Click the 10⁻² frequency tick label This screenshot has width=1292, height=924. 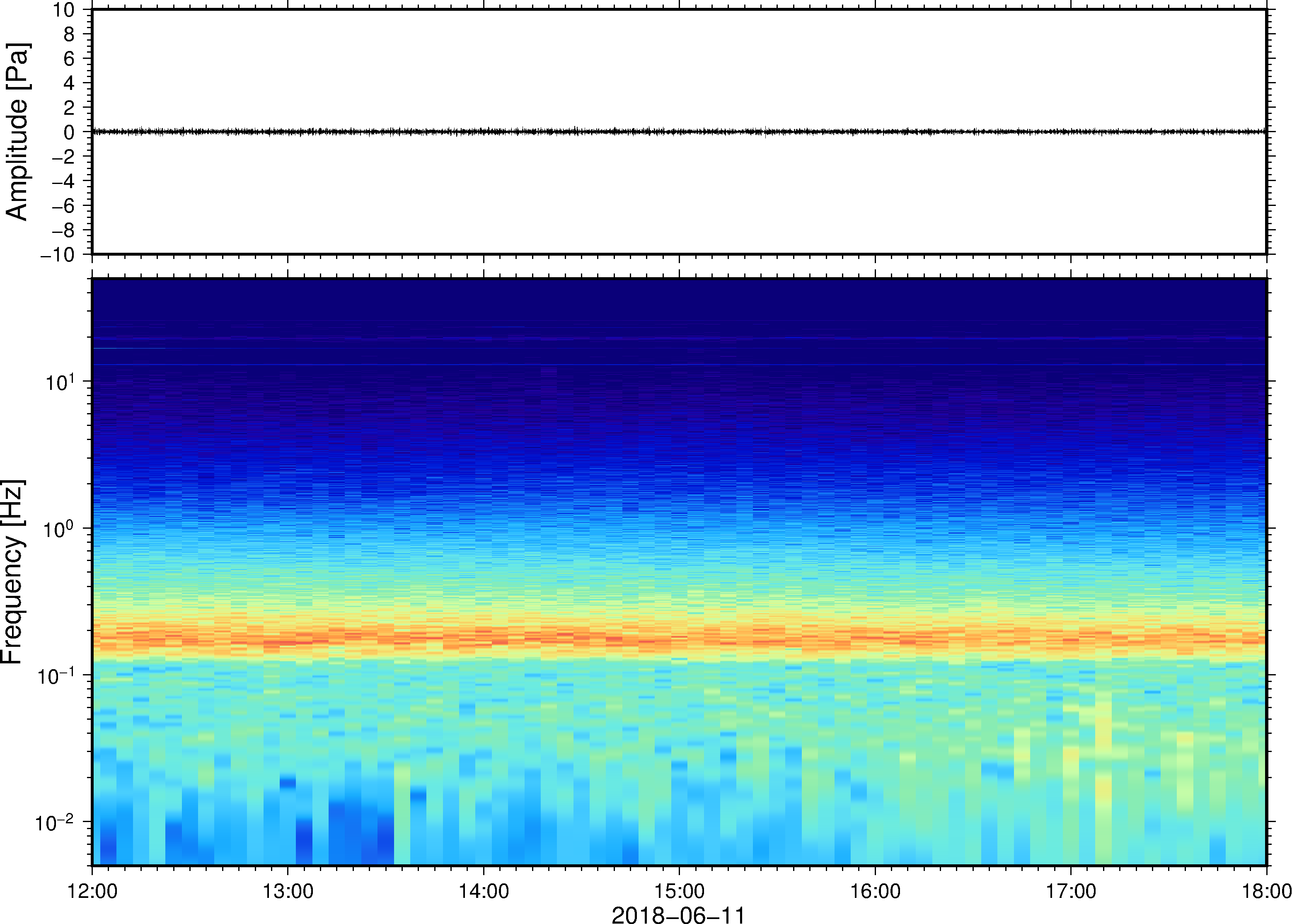pos(55,822)
